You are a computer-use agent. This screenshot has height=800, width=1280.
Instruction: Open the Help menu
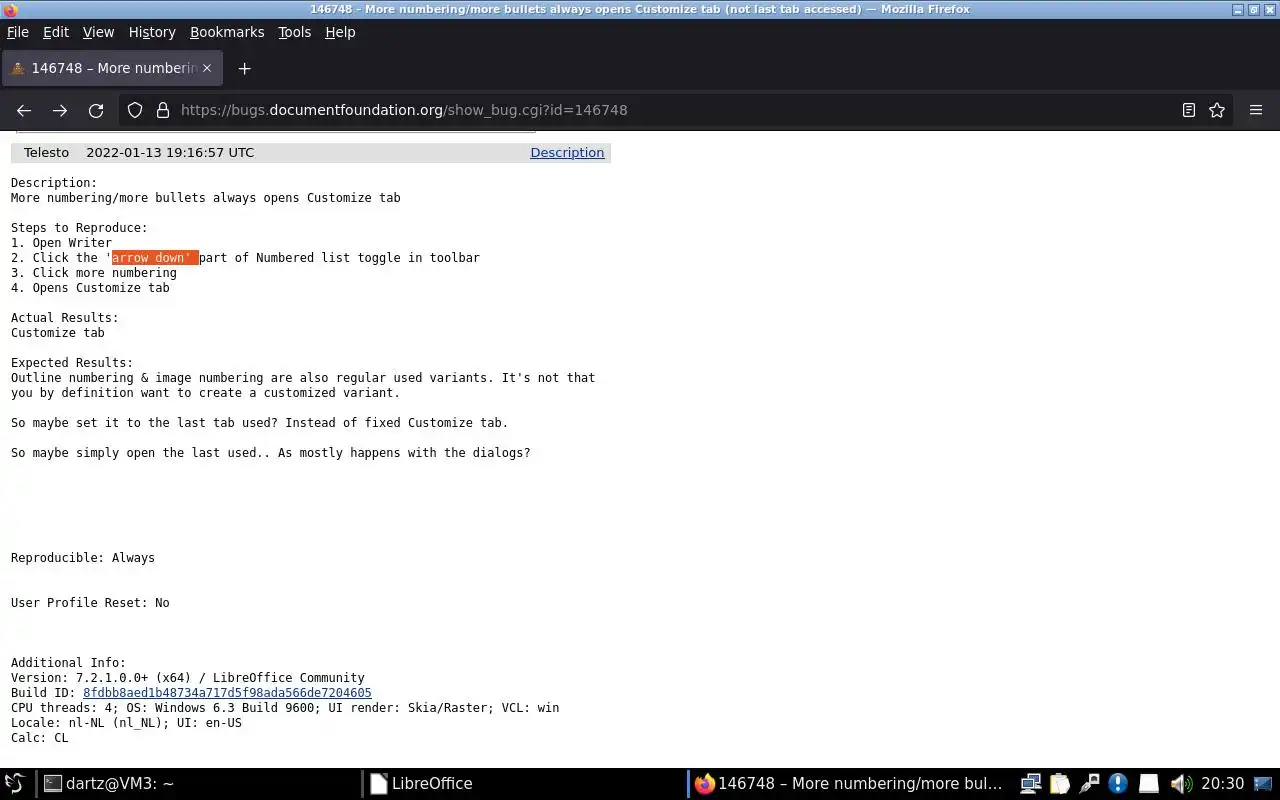340,32
